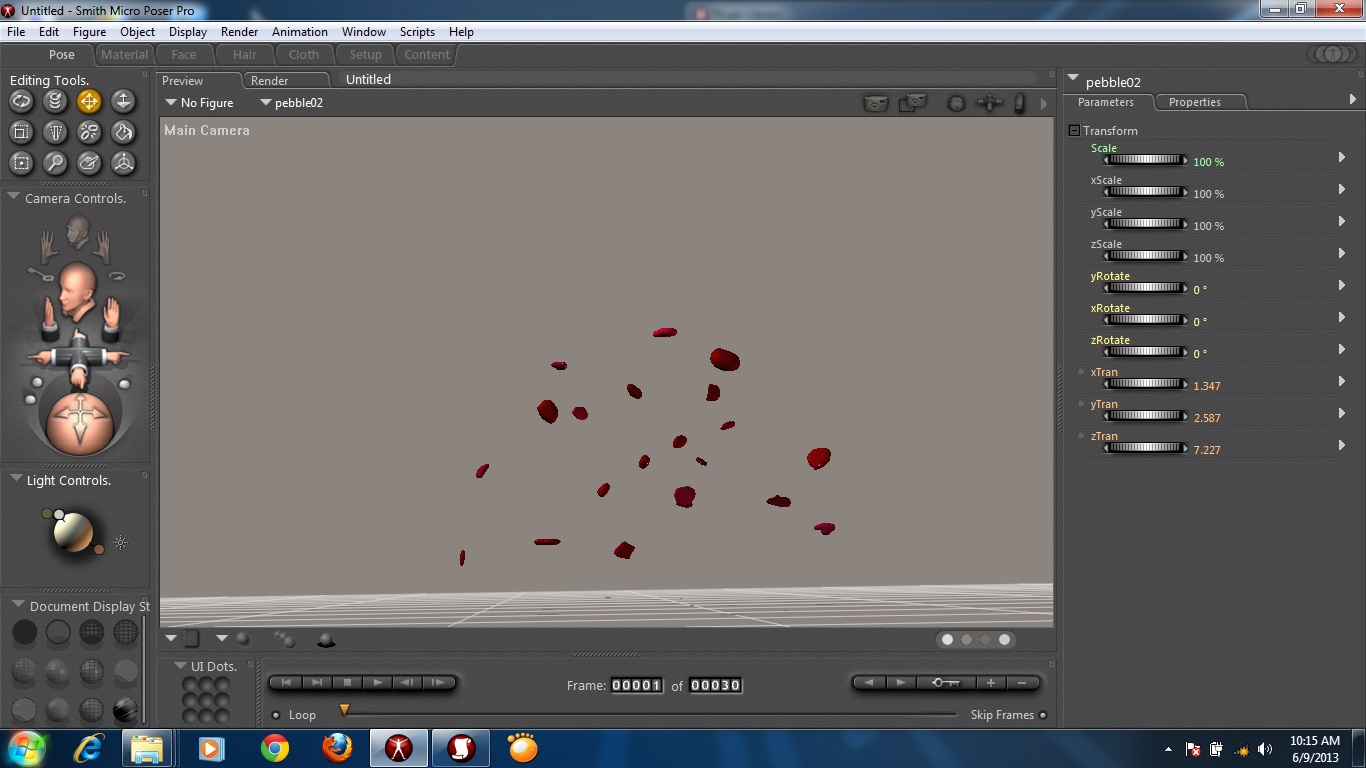This screenshot has width=1366, height=768.
Task: Open the Properties tab
Action: tap(1194, 102)
